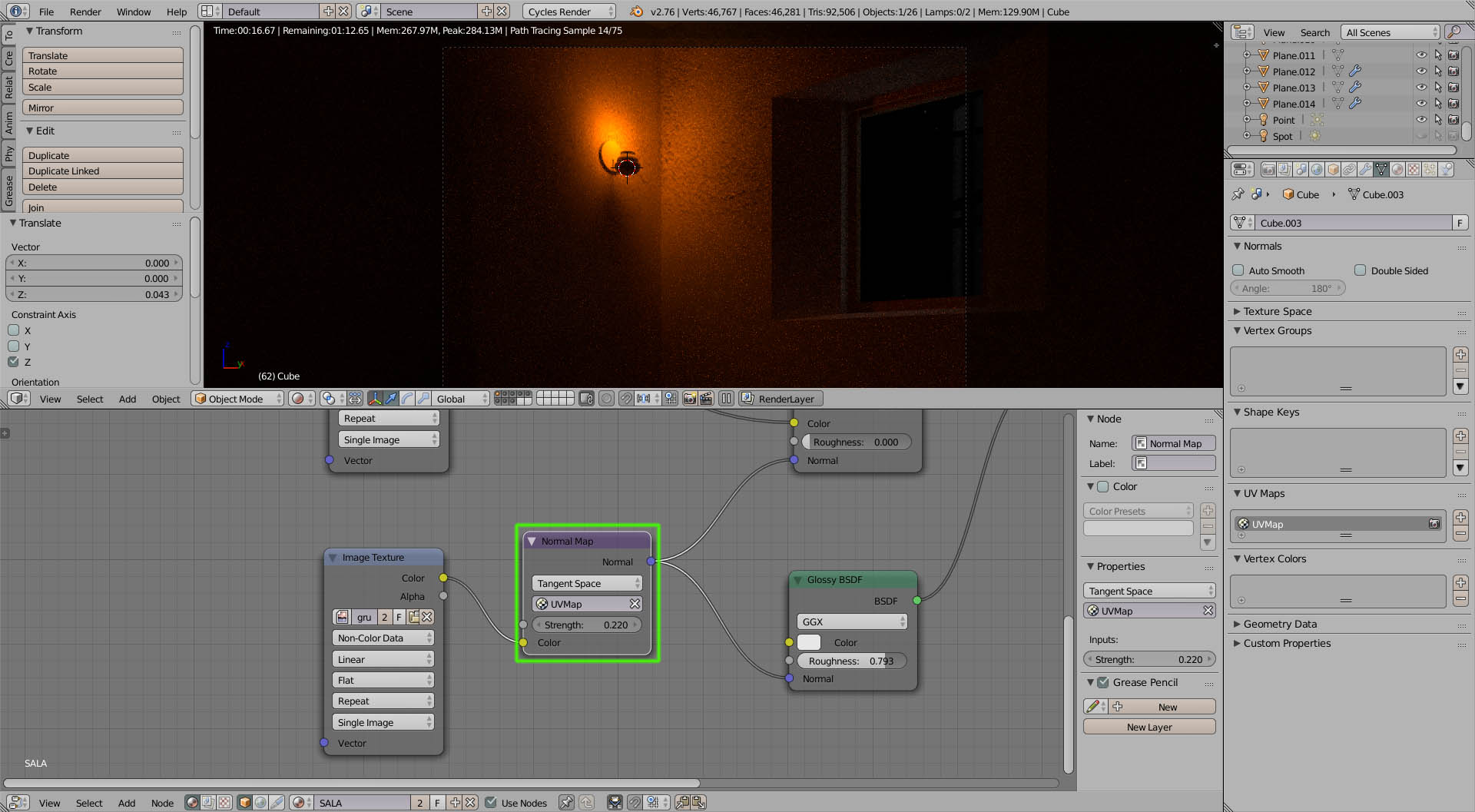
Task: Open the Particles properties tab
Action: pos(1430,170)
